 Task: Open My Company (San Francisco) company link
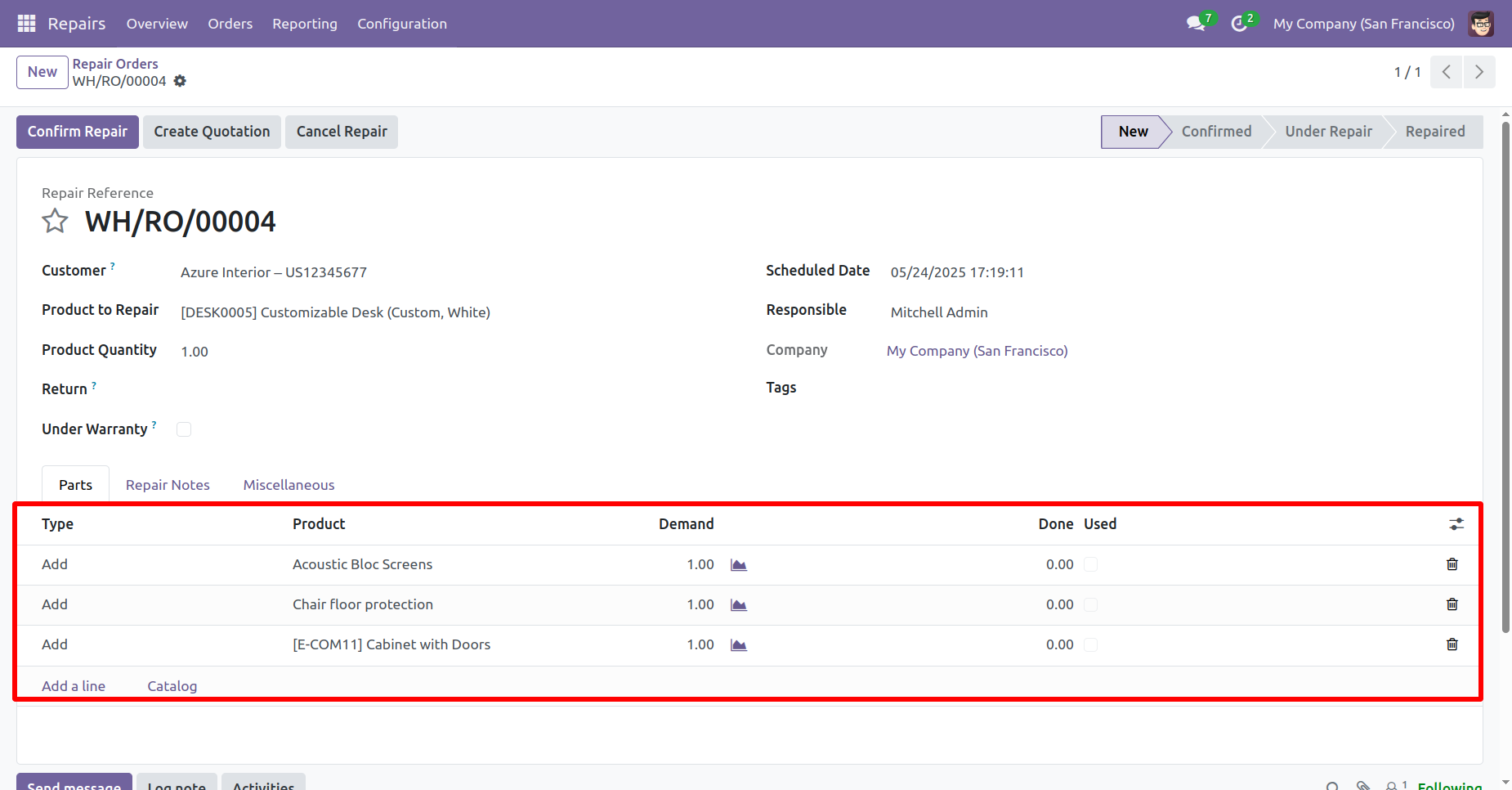pyautogui.click(x=977, y=351)
